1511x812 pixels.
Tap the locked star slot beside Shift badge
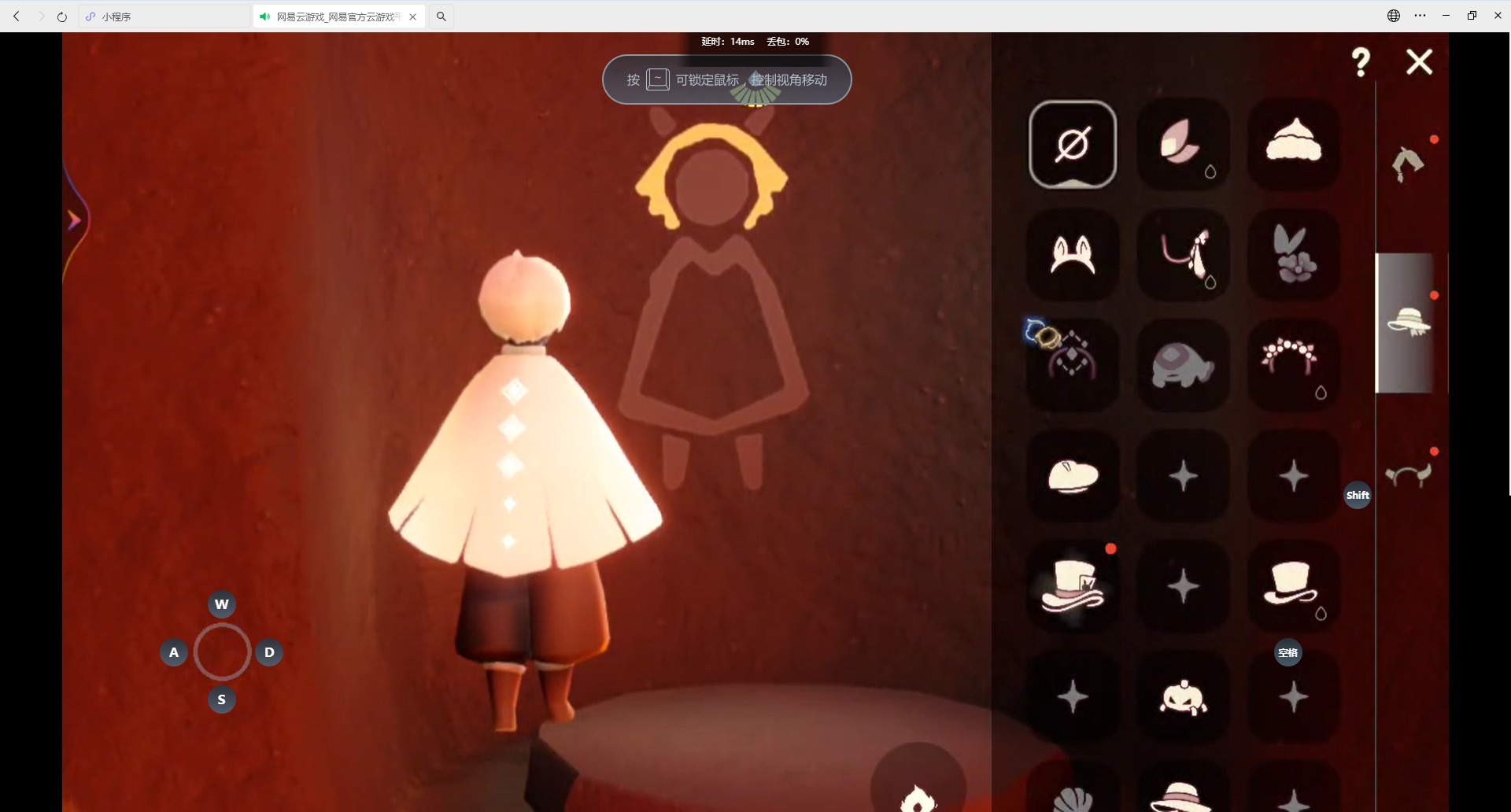click(x=1293, y=476)
